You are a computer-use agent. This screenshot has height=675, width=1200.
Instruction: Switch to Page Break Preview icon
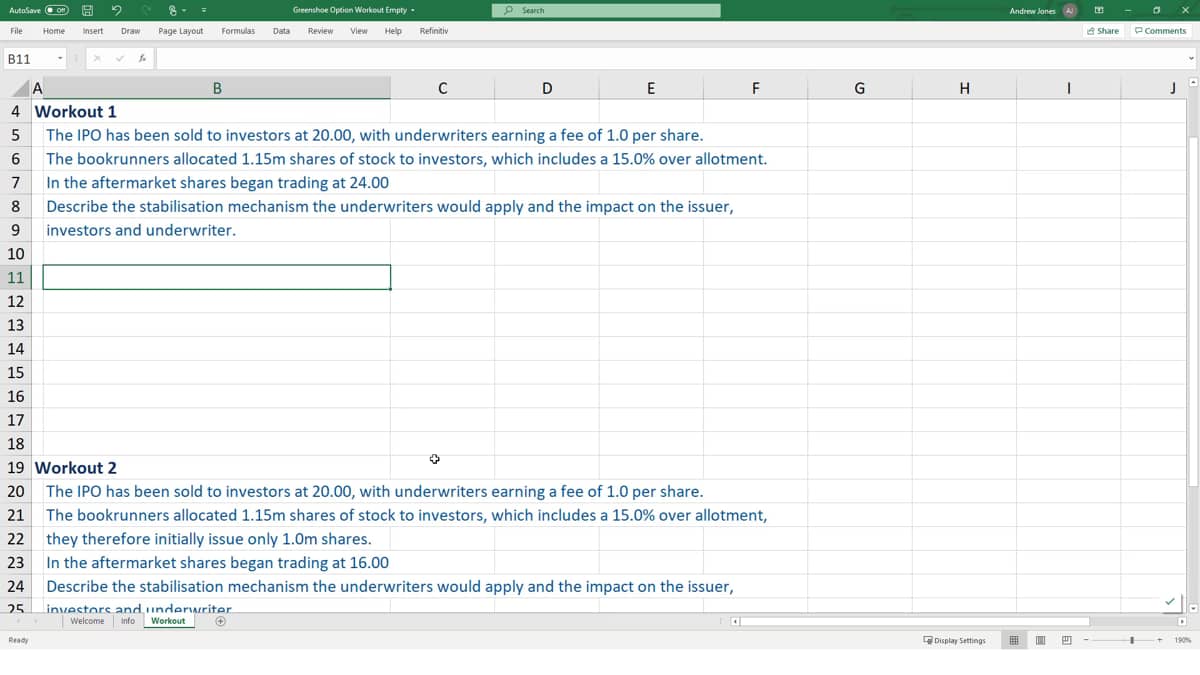(1066, 640)
